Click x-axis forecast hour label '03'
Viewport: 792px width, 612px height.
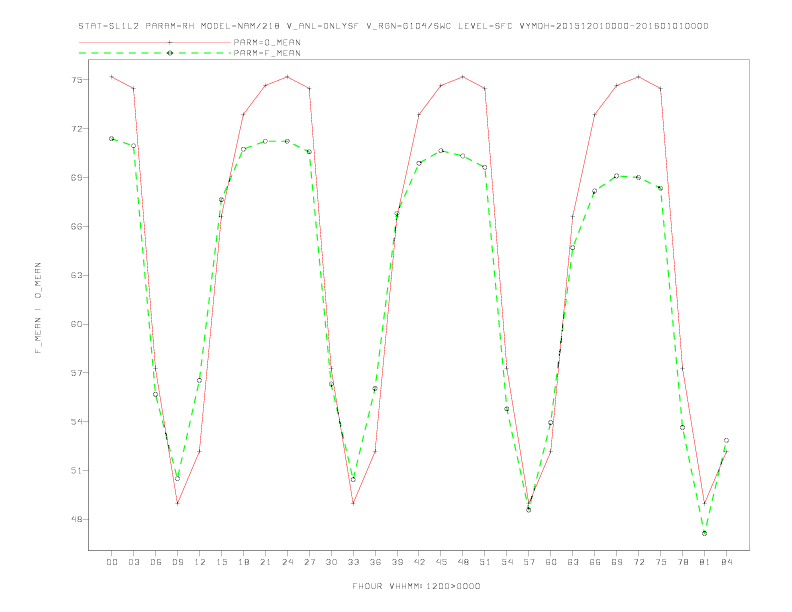133,562
